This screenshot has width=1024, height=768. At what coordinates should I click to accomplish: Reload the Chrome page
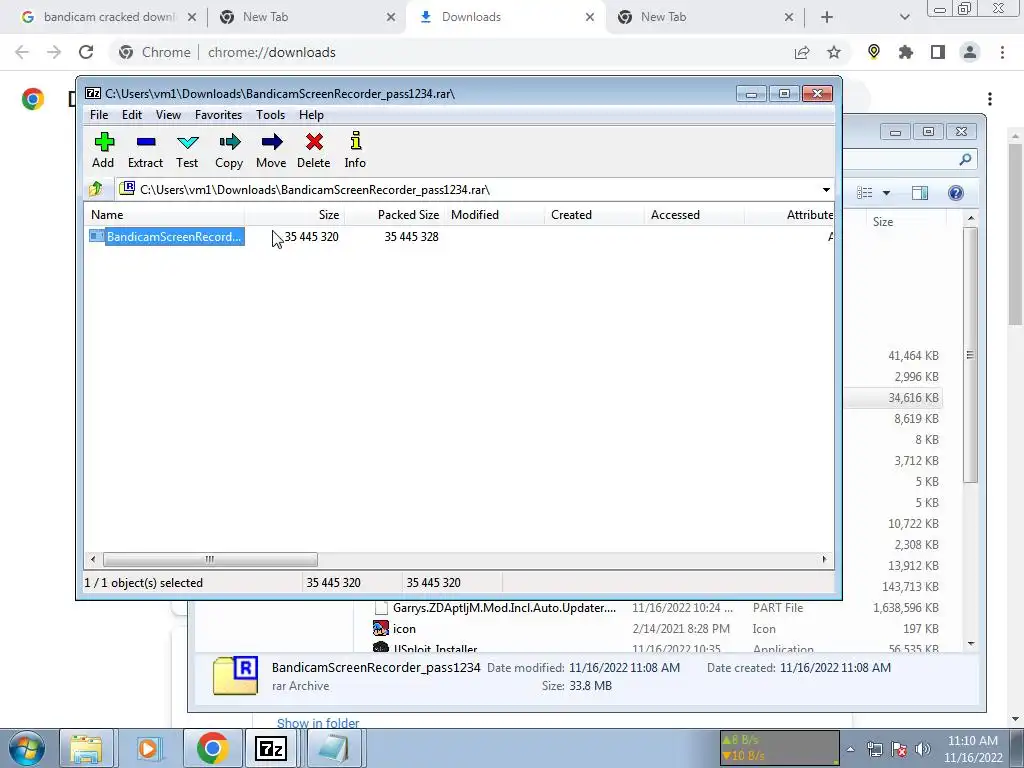86,52
